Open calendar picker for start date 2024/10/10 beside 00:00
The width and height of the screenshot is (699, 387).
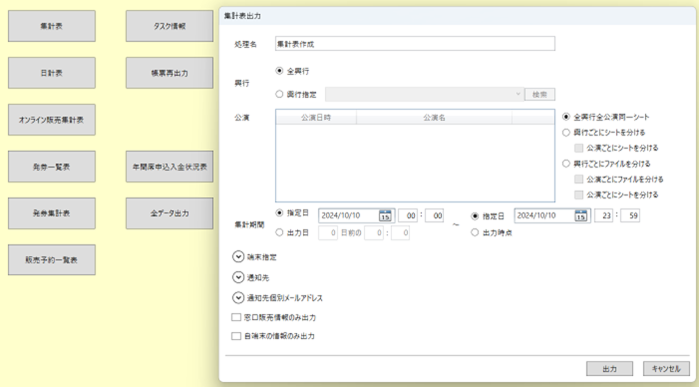pyautogui.click(x=385, y=216)
